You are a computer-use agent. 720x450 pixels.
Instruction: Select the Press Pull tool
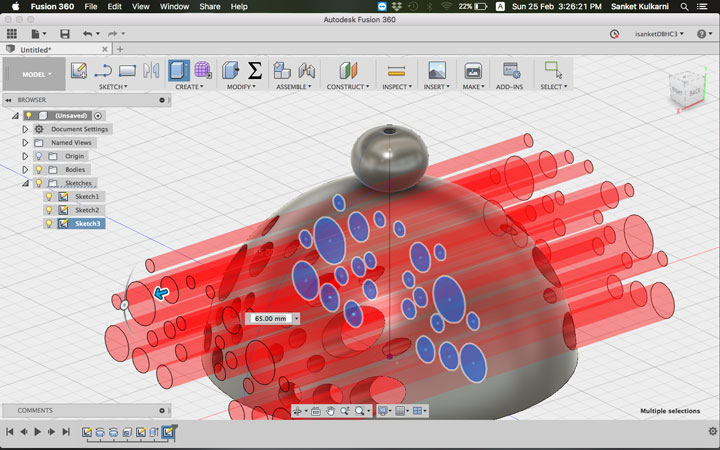[x=231, y=70]
